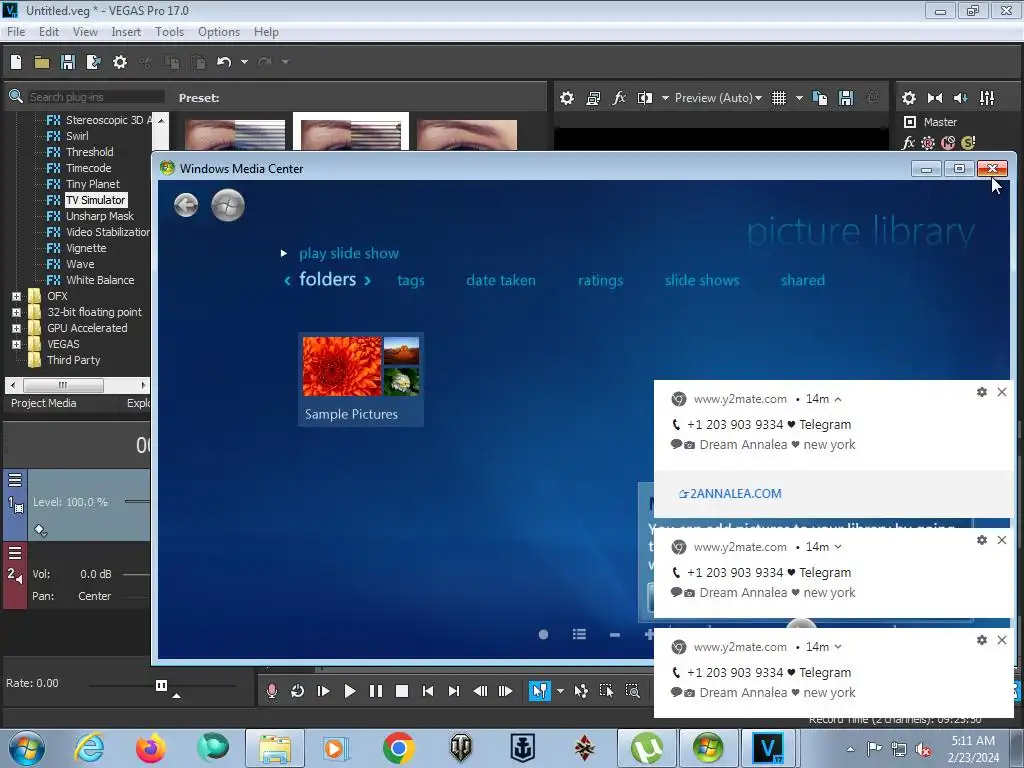Expand the OFX folder
The image size is (1024, 768).
16,296
